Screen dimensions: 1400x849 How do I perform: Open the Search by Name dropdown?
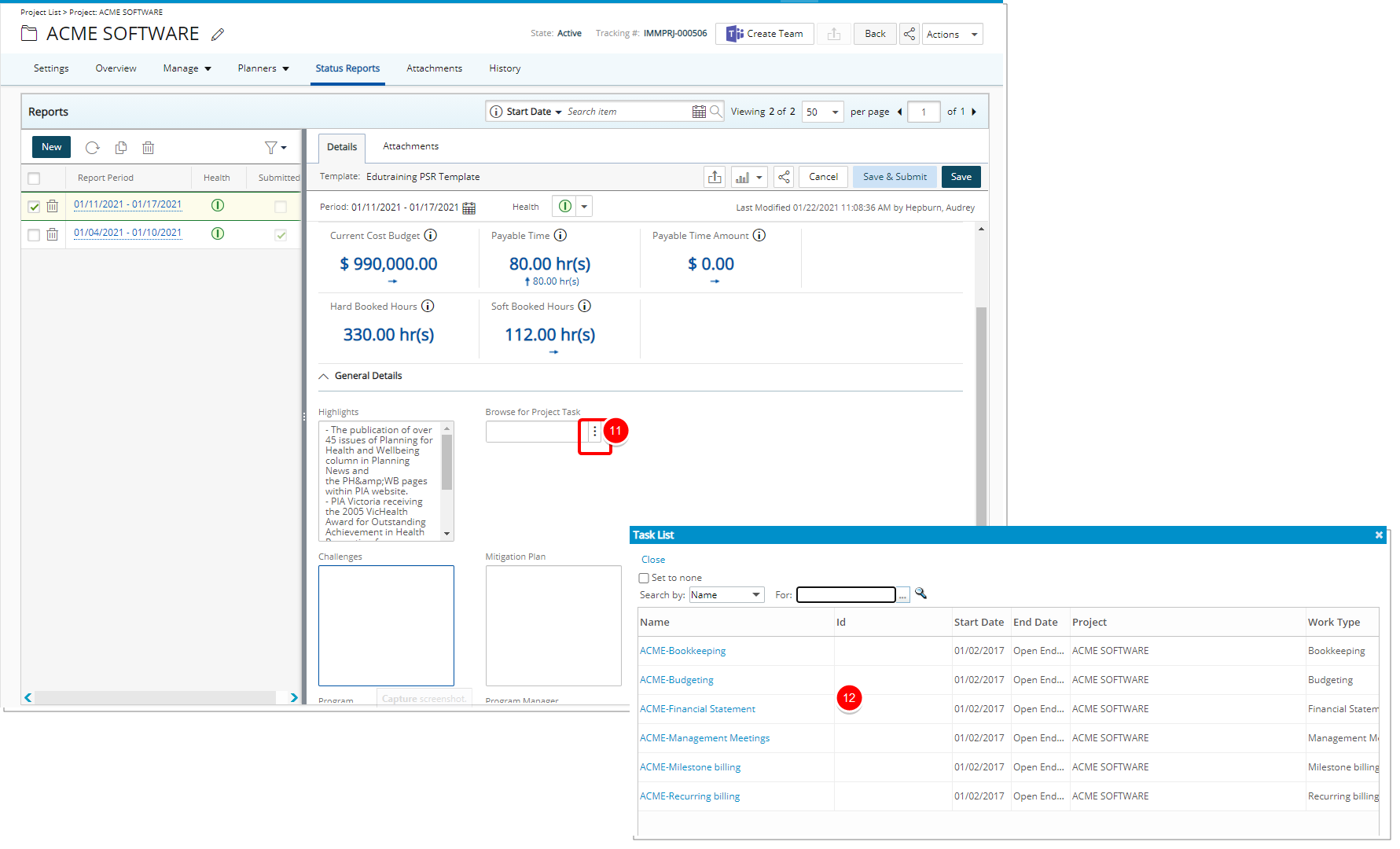pos(727,595)
